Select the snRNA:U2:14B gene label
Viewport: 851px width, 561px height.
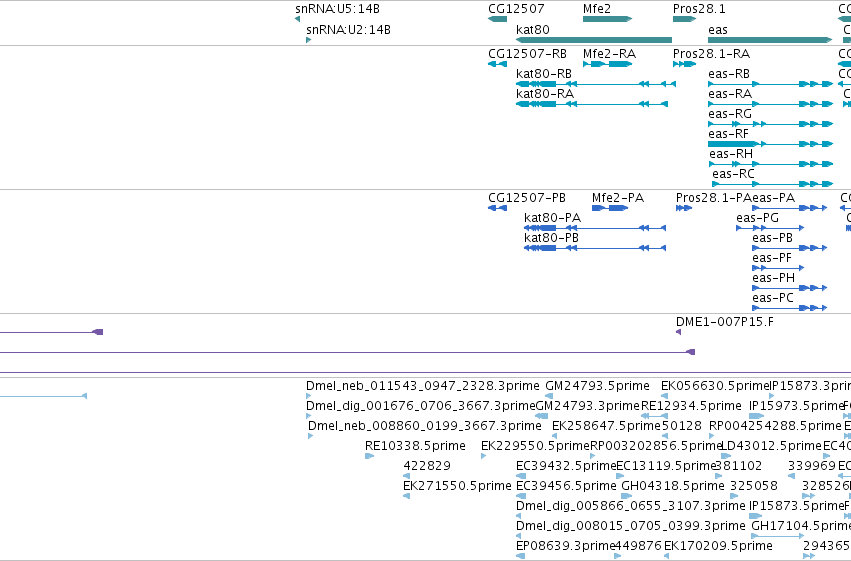click(x=348, y=29)
